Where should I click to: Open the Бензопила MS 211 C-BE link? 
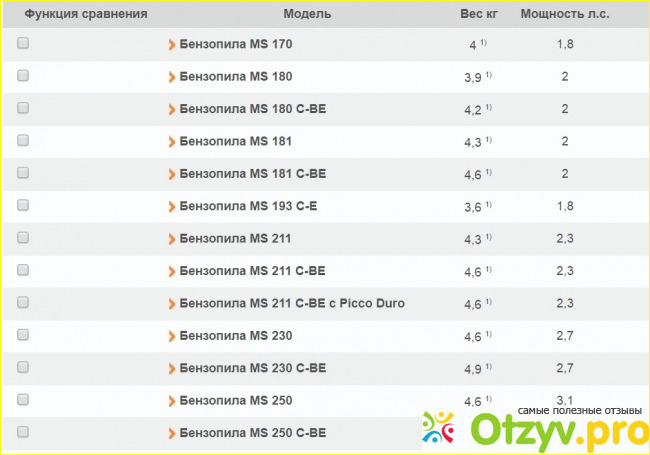252,271
